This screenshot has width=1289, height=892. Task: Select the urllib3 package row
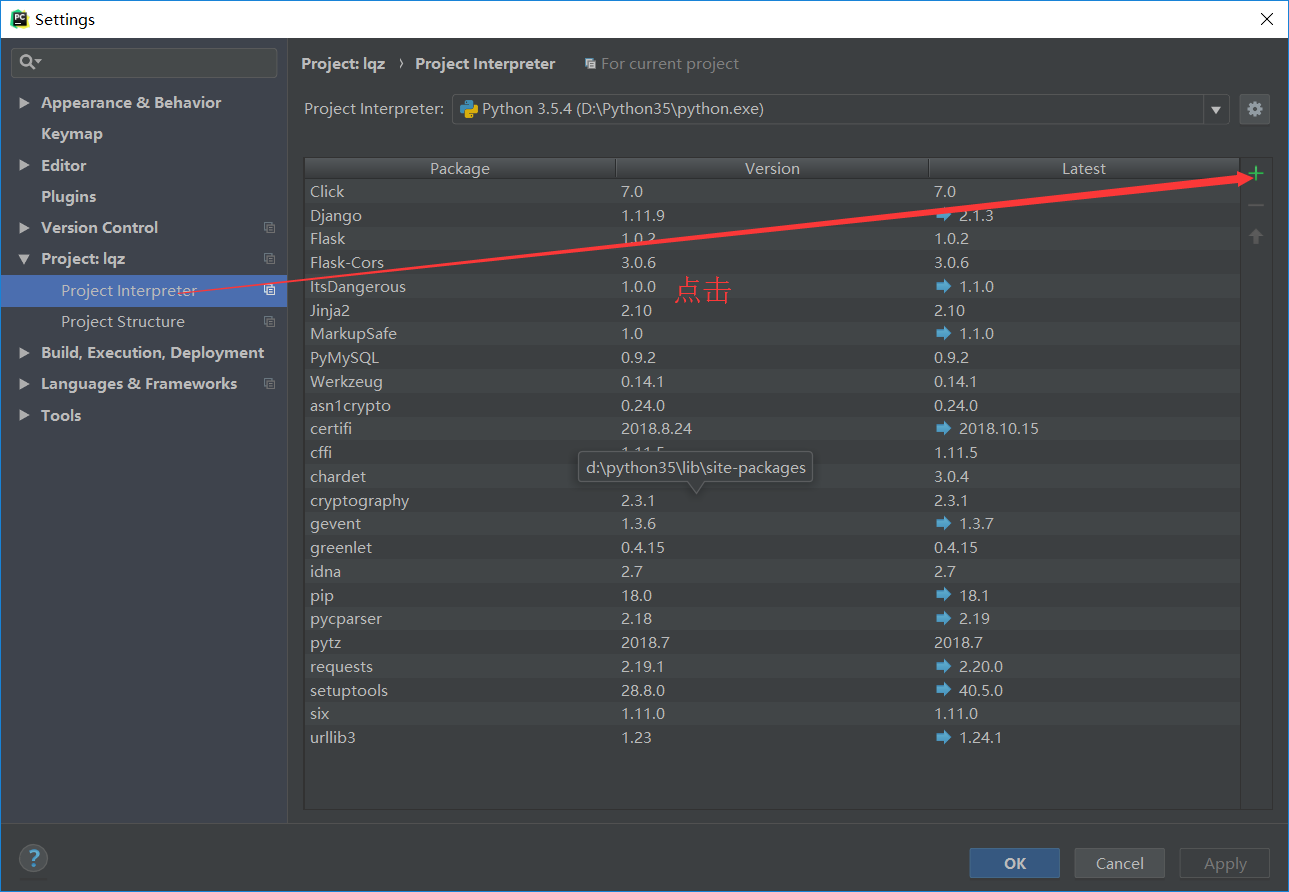772,738
